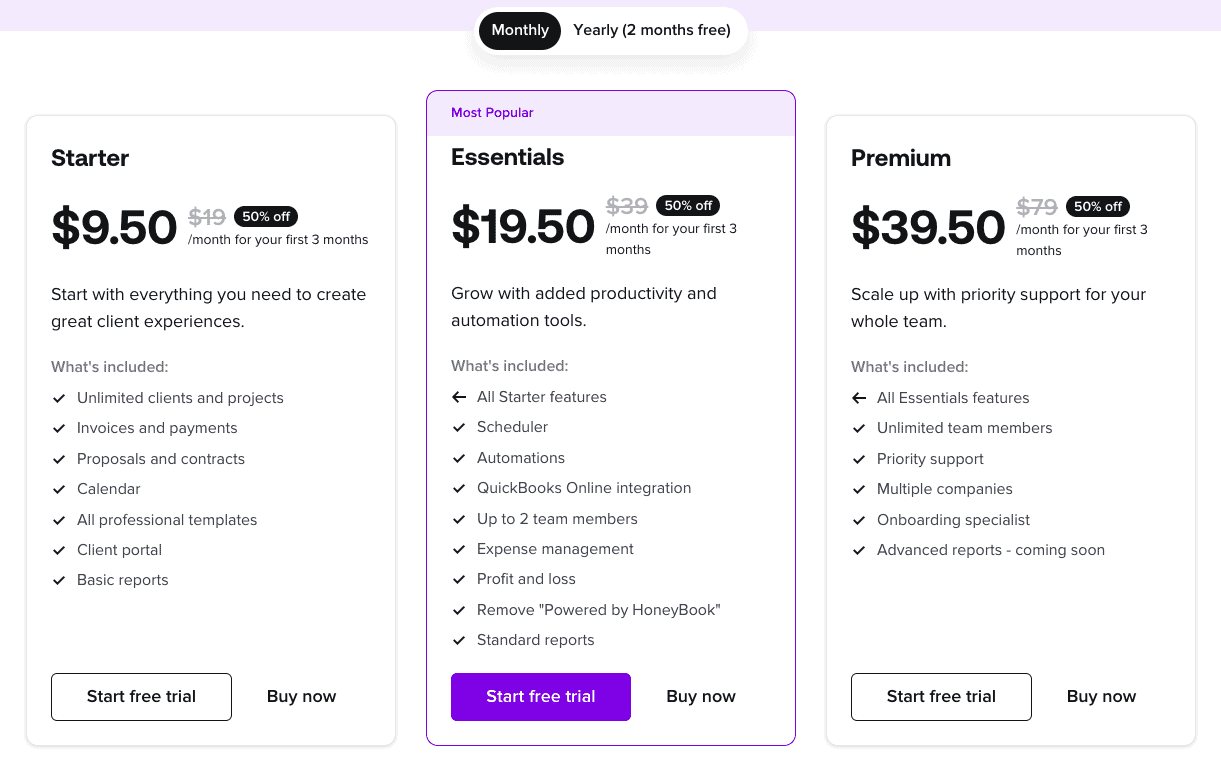Image resolution: width=1221 pixels, height=773 pixels.
Task: Click the checkmark beside Unlimited clients and projects
Action: [58, 398]
